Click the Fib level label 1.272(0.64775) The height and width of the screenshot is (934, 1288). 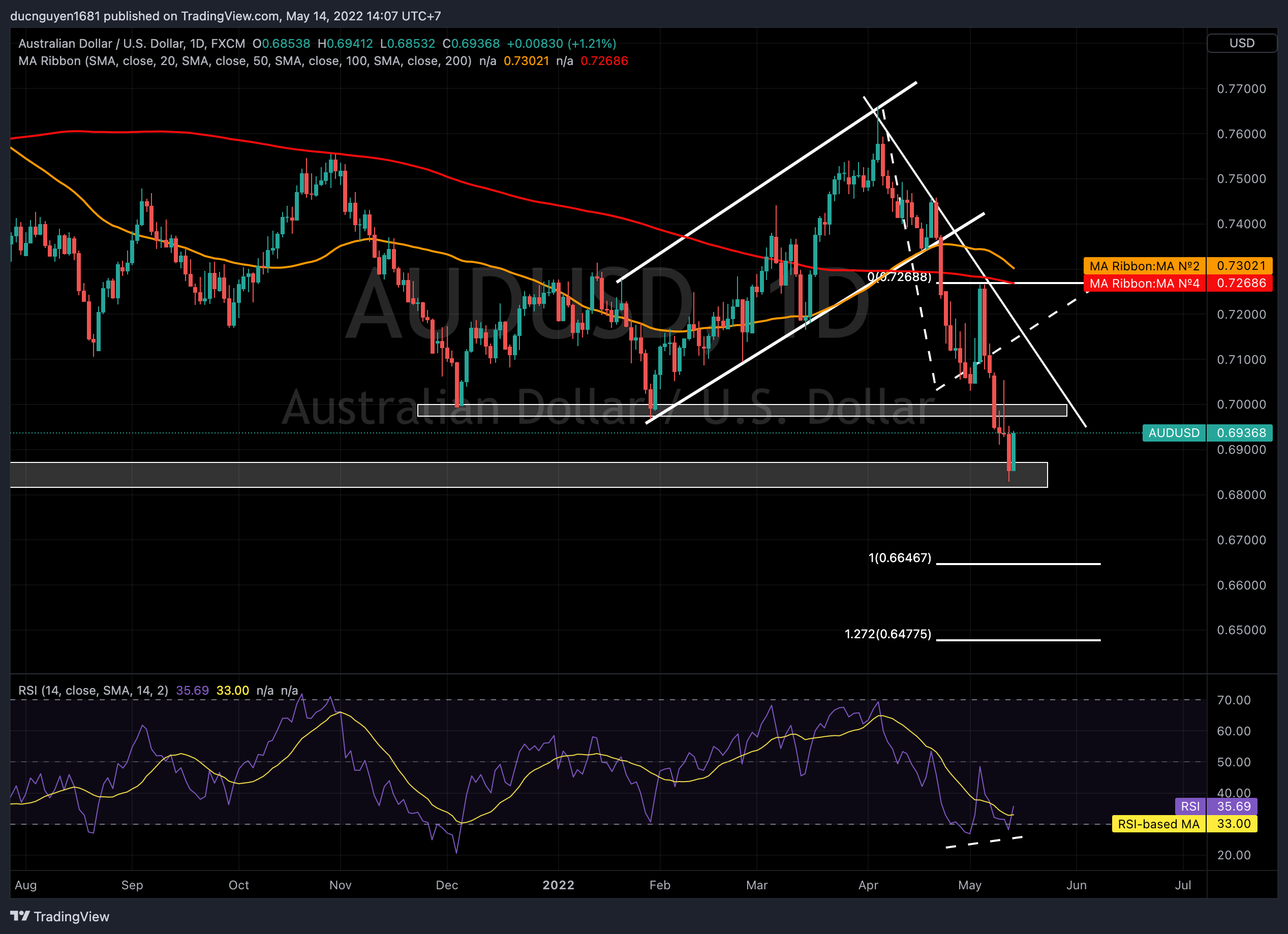pyautogui.click(x=888, y=634)
